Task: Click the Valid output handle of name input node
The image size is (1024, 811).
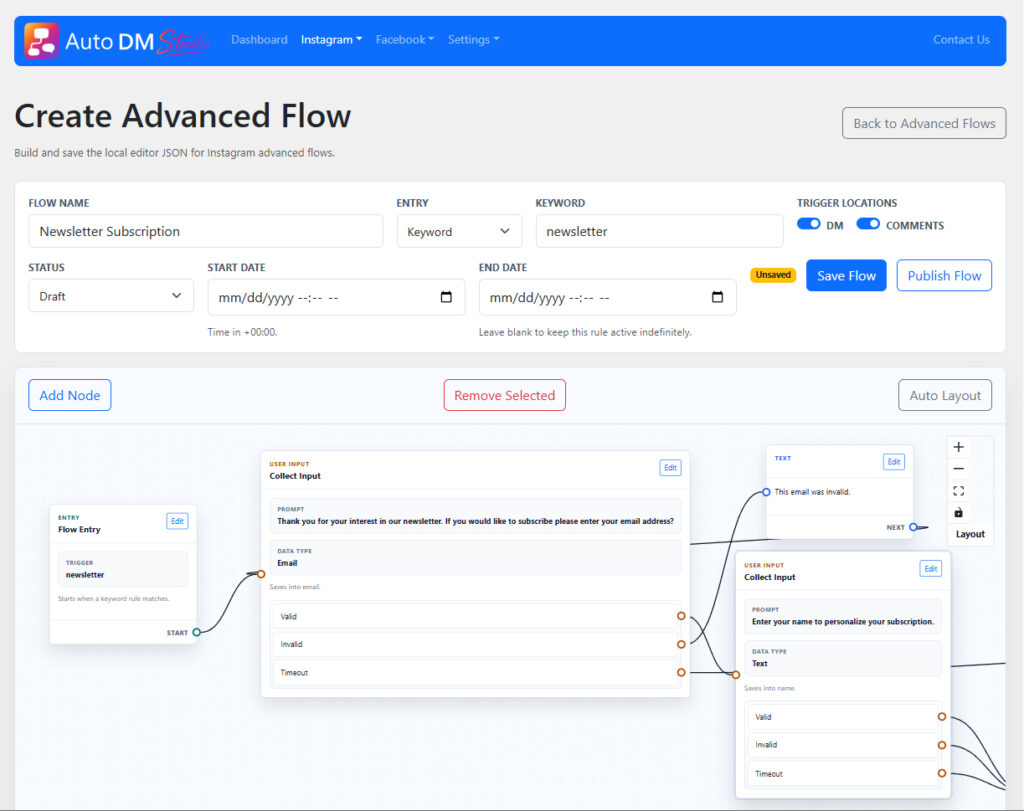Action: (x=942, y=716)
